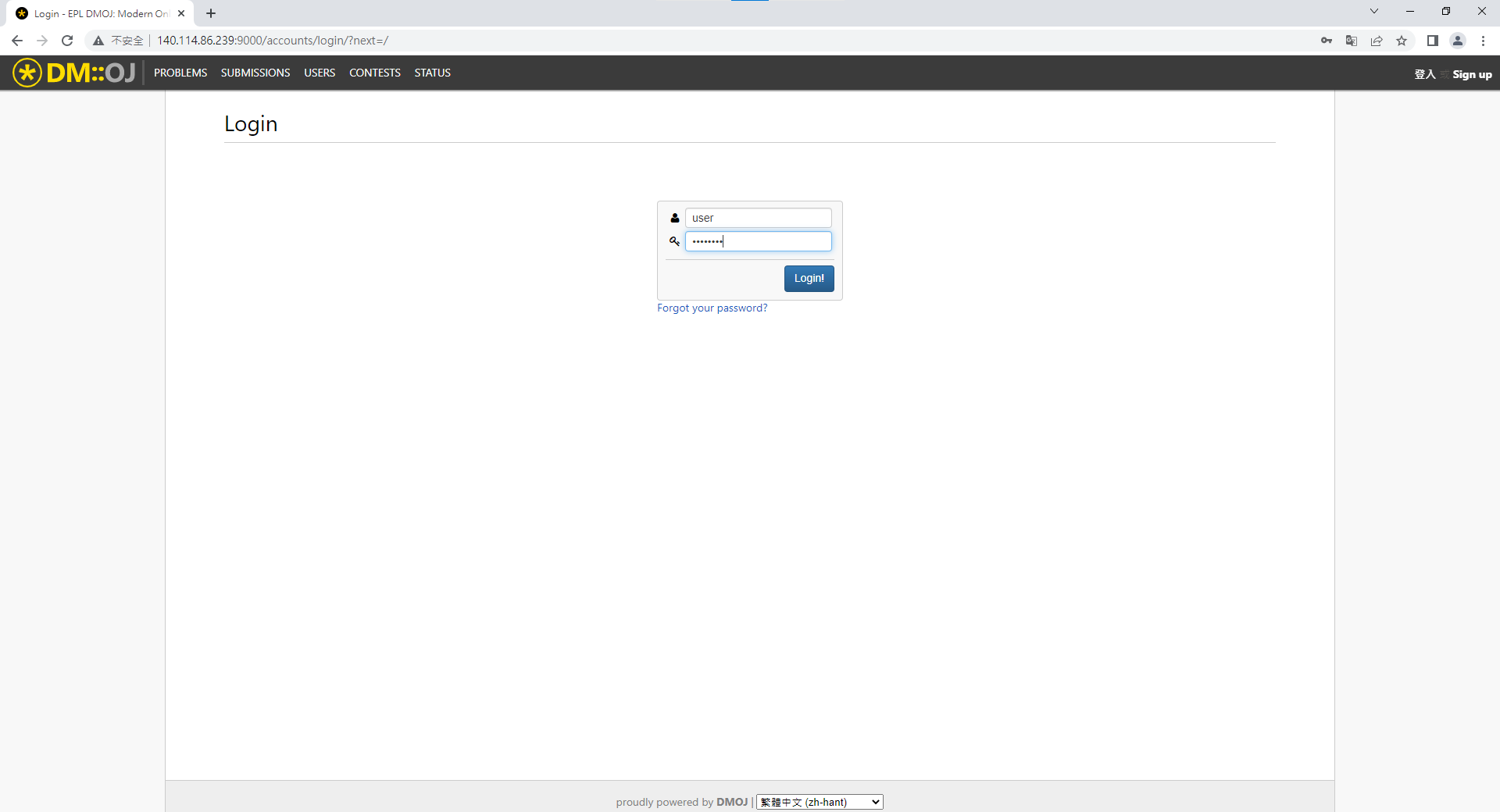The image size is (1500, 812).
Task: Open the SUBMISSIONS nav item
Action: (x=255, y=73)
